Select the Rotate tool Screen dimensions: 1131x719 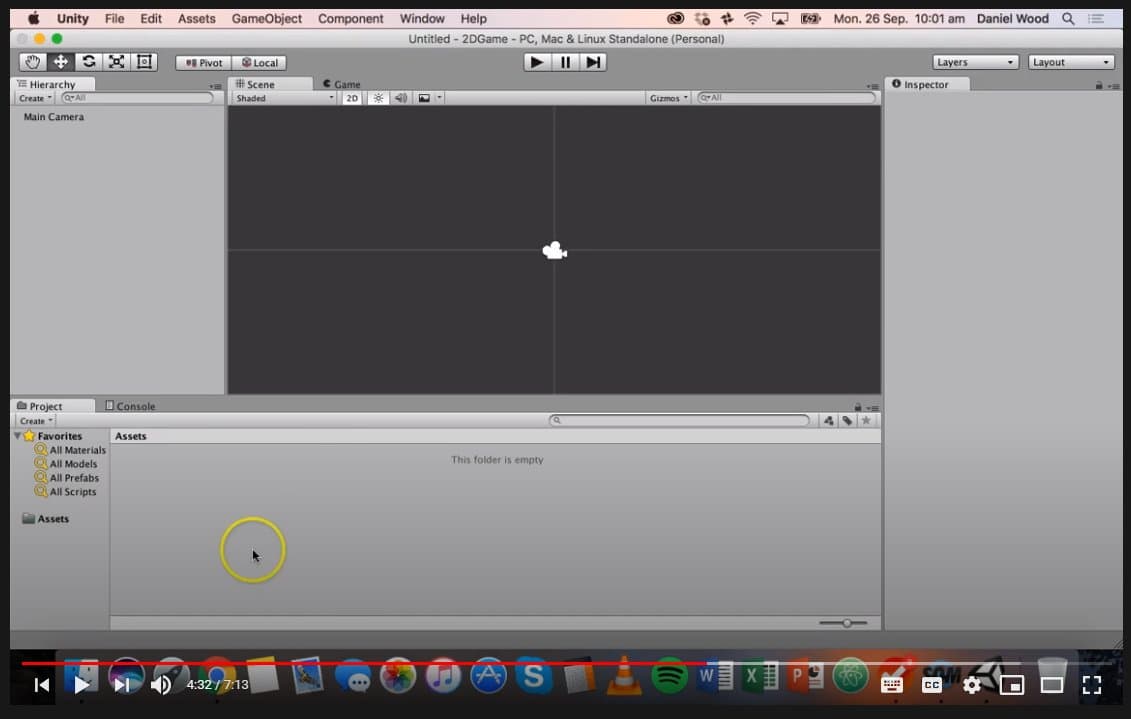(89, 62)
